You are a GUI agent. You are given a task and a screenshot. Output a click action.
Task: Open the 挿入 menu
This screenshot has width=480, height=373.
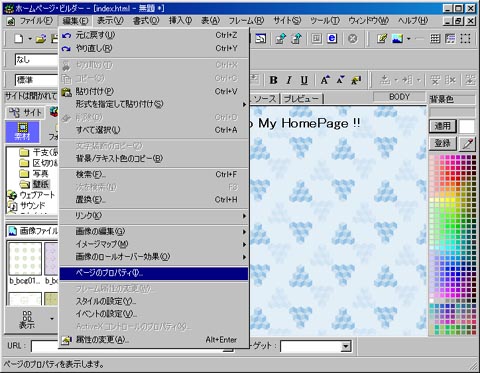click(x=180, y=21)
